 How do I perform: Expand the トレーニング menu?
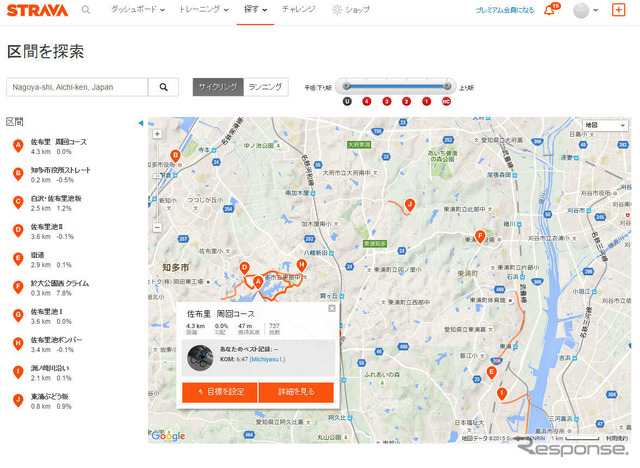[x=204, y=9]
